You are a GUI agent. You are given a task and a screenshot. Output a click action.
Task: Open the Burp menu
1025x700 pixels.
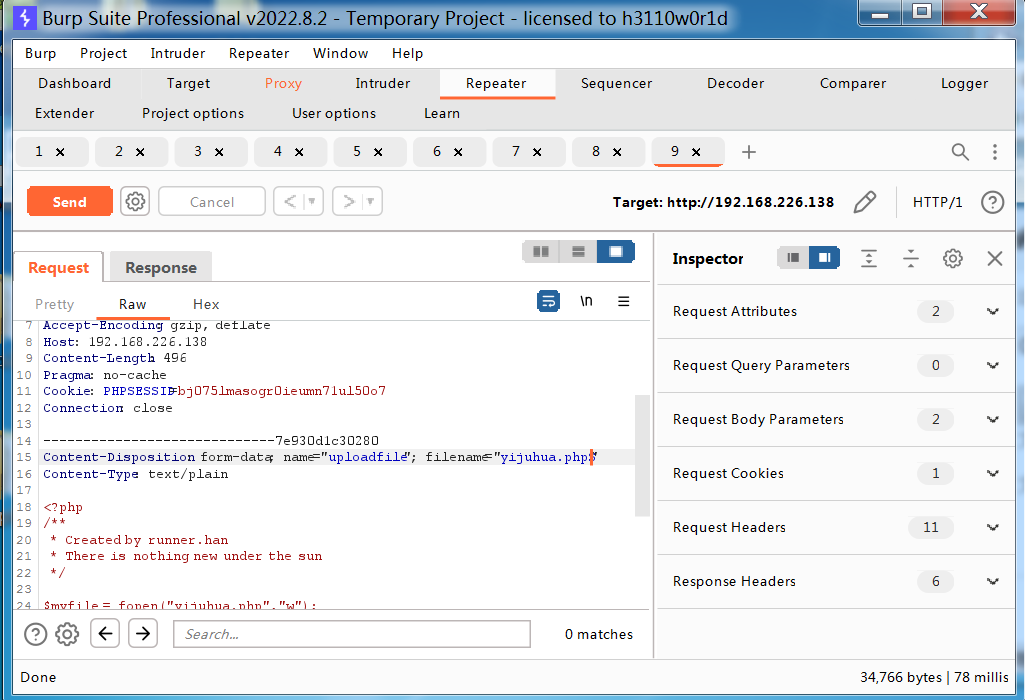(x=41, y=53)
